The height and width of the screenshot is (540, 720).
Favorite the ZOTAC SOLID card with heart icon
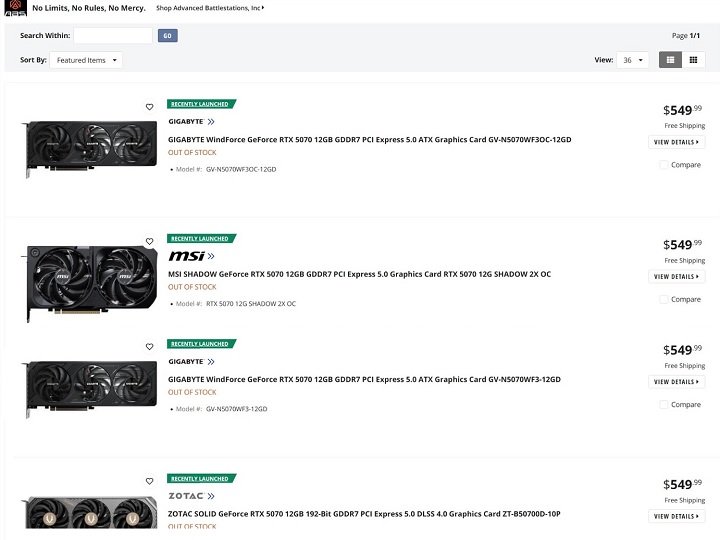(150, 481)
